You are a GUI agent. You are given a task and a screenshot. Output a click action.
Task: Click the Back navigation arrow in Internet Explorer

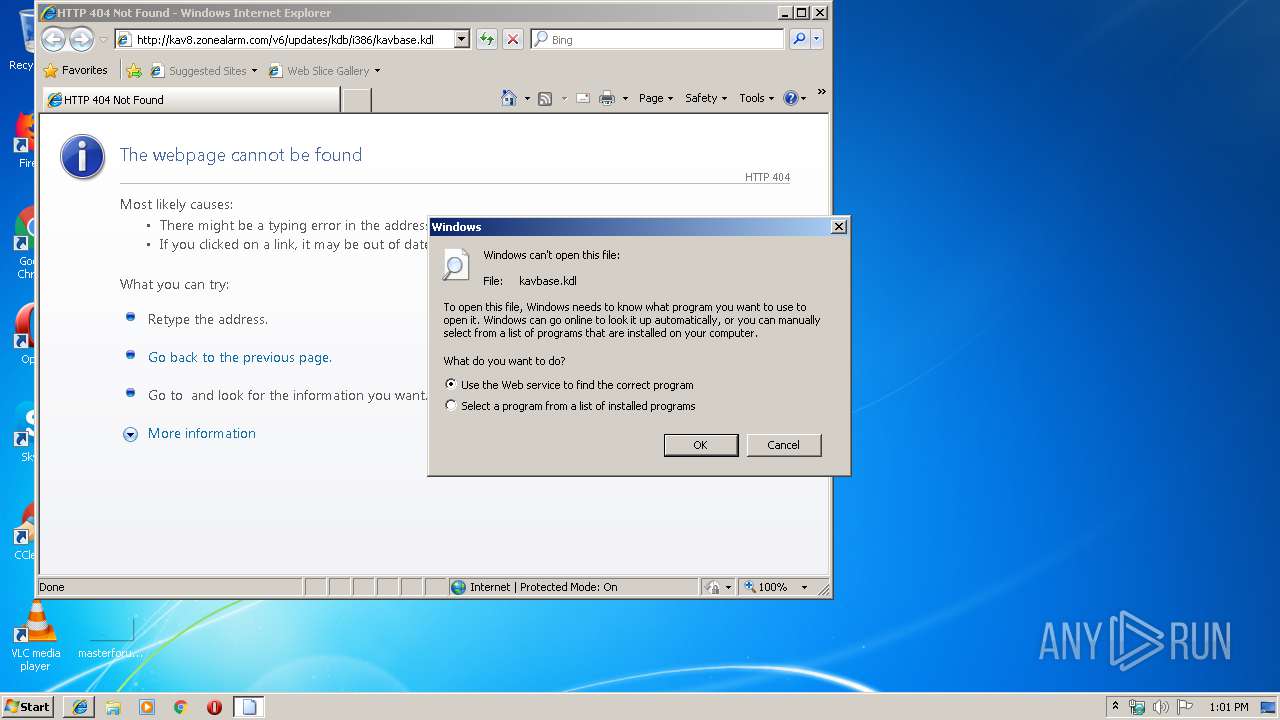53,40
